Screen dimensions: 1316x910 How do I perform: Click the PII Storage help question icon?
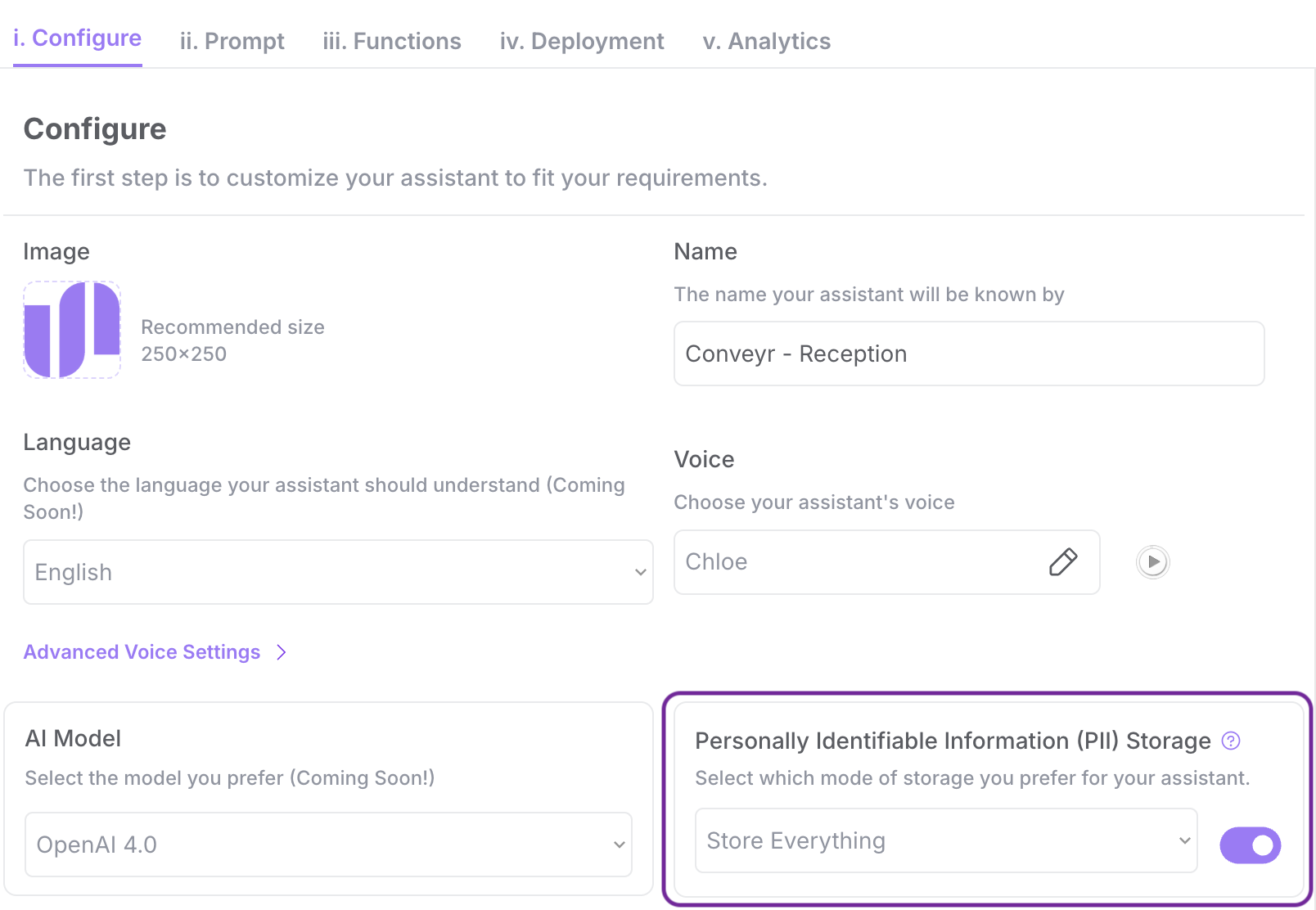pyautogui.click(x=1230, y=741)
